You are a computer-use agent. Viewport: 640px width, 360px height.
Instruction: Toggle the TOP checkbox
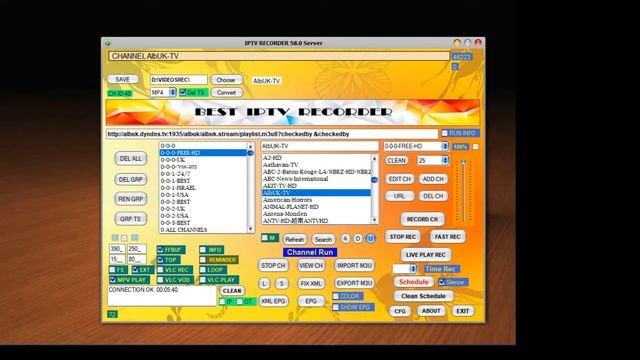(160, 260)
